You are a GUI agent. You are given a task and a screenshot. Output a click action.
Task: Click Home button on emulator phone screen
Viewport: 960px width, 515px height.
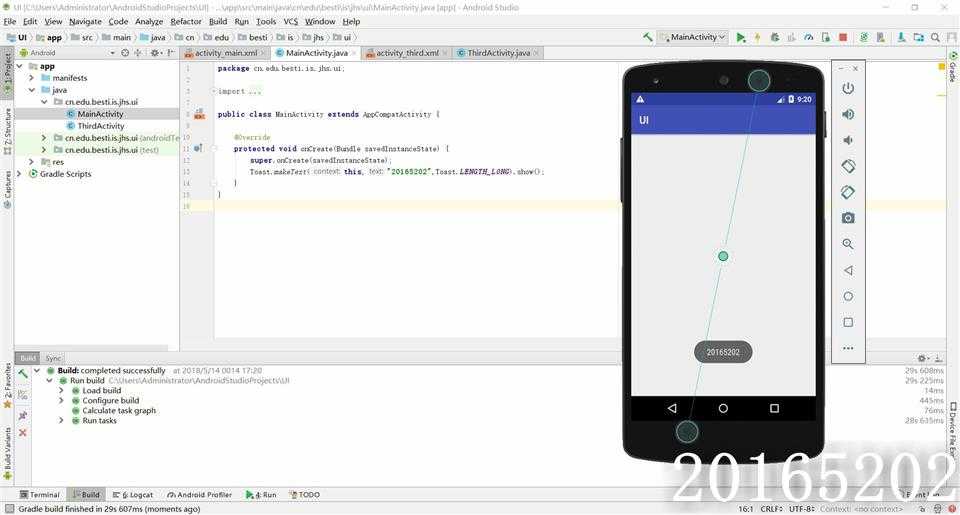[723, 408]
